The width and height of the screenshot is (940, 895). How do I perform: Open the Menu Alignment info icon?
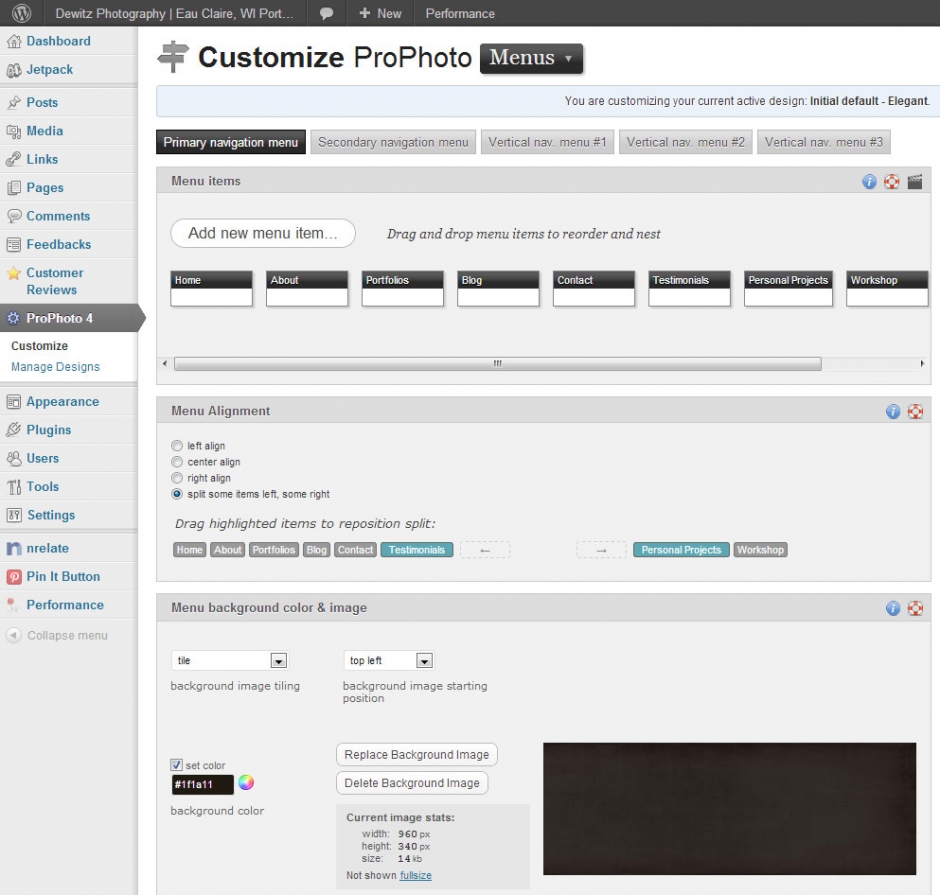(893, 411)
